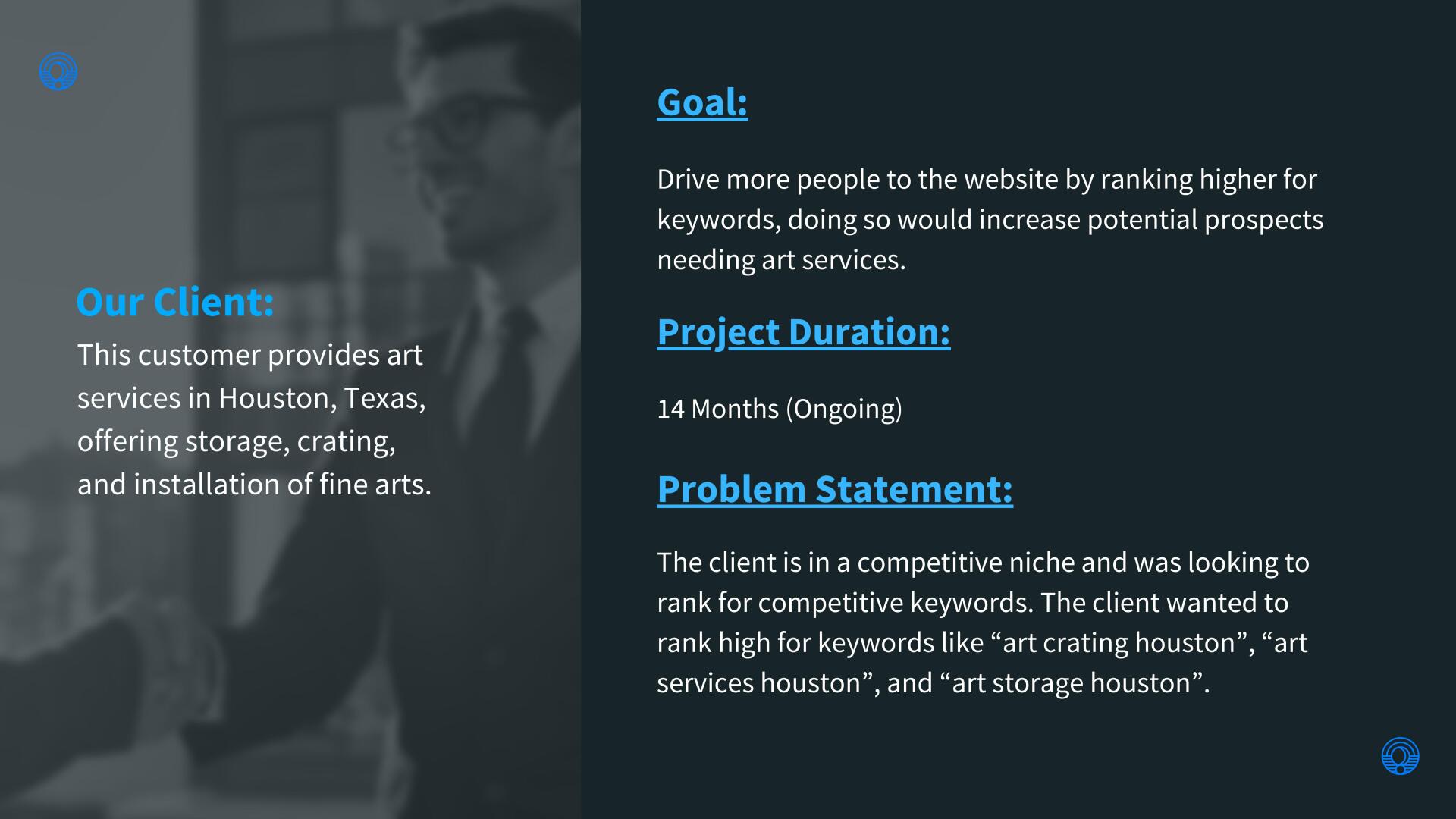Open the Project Duration: heading link
The height and width of the screenshot is (819, 1456).
(803, 332)
